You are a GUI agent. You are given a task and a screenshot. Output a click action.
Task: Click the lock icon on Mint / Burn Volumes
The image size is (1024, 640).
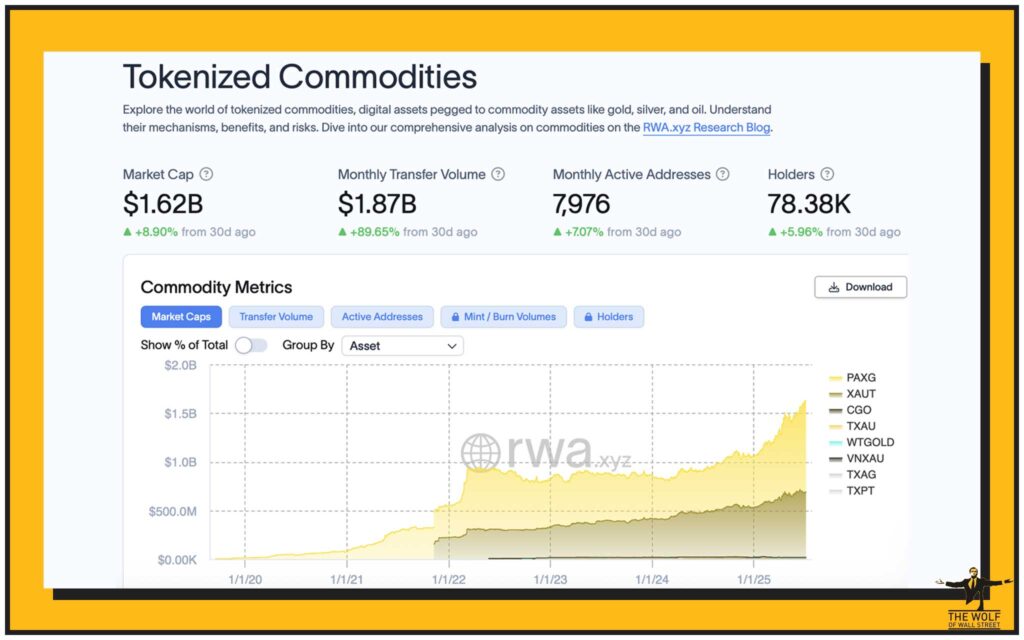[453, 317]
